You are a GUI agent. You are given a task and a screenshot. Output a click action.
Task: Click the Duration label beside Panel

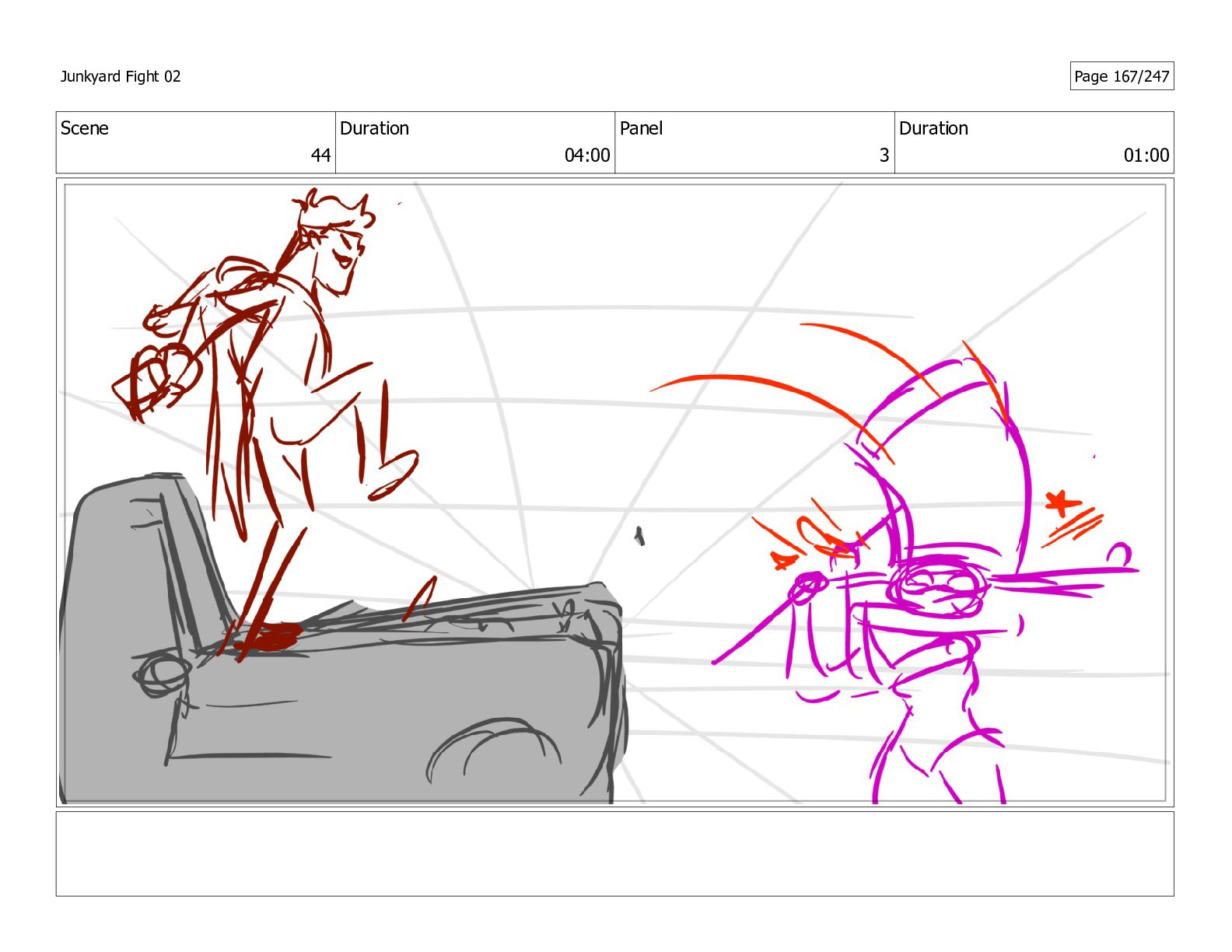pos(933,128)
